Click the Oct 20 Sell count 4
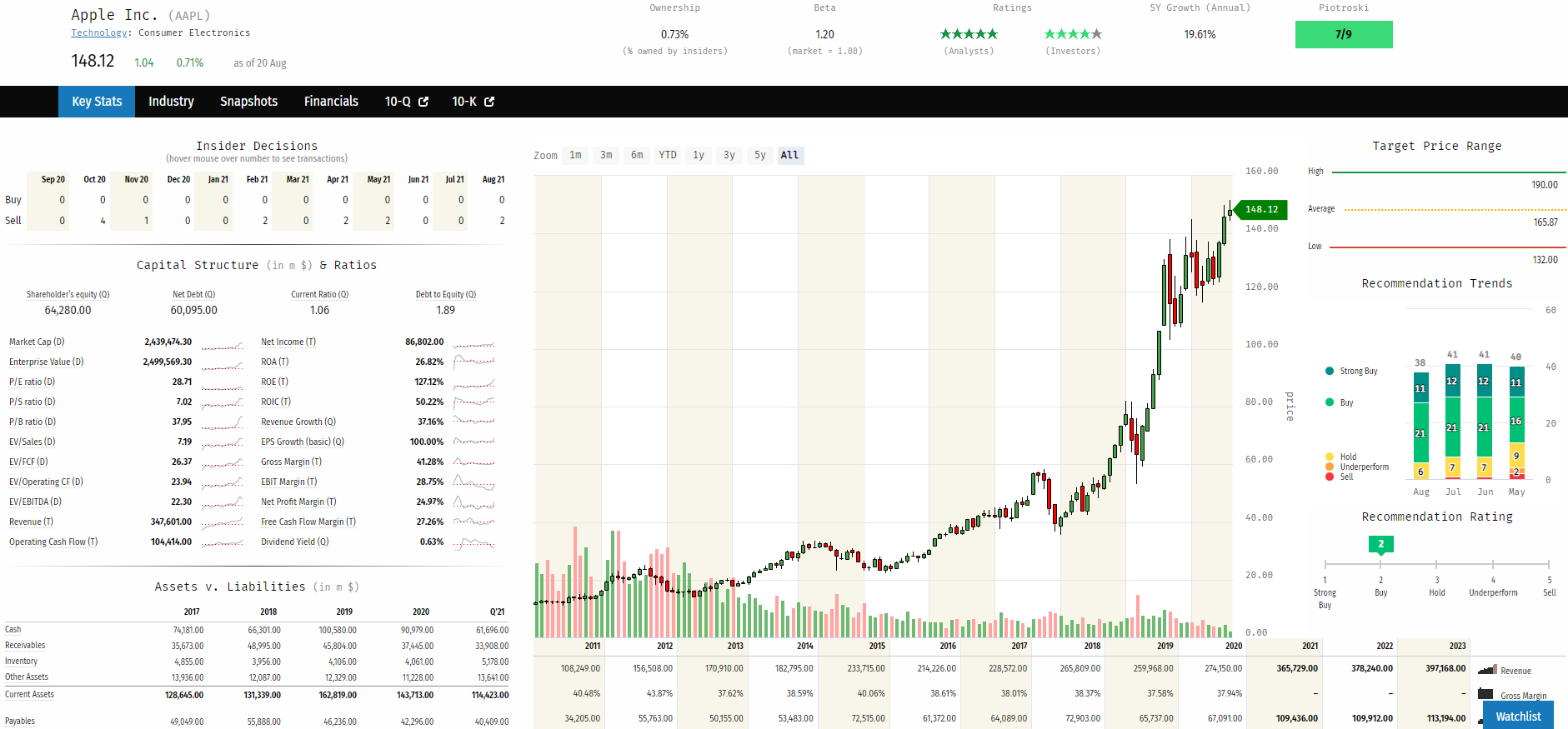Image resolution: width=1568 pixels, height=729 pixels. click(103, 221)
